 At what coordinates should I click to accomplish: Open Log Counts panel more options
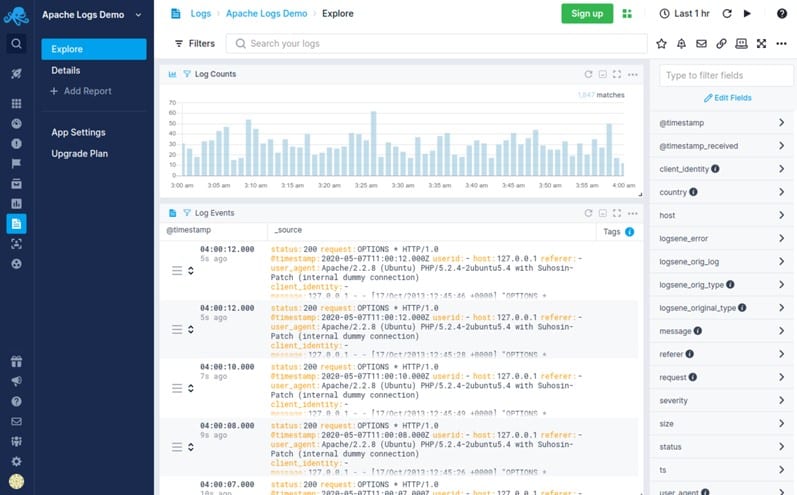633,74
